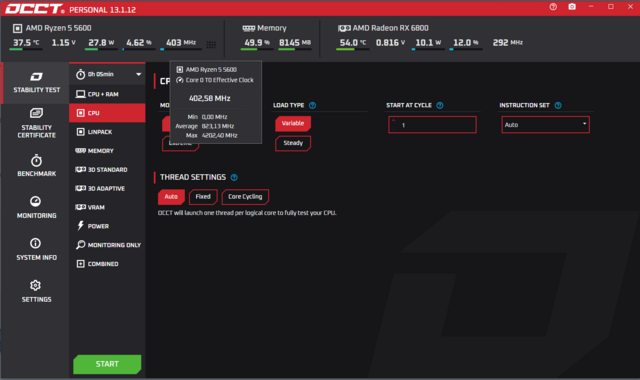Select the Linpack test
Screen dimensions: 640x380
point(107,132)
